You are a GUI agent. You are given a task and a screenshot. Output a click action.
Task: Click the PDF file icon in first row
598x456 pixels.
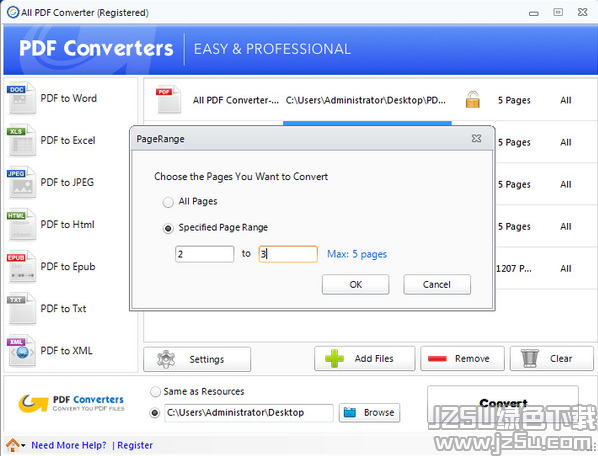point(168,100)
